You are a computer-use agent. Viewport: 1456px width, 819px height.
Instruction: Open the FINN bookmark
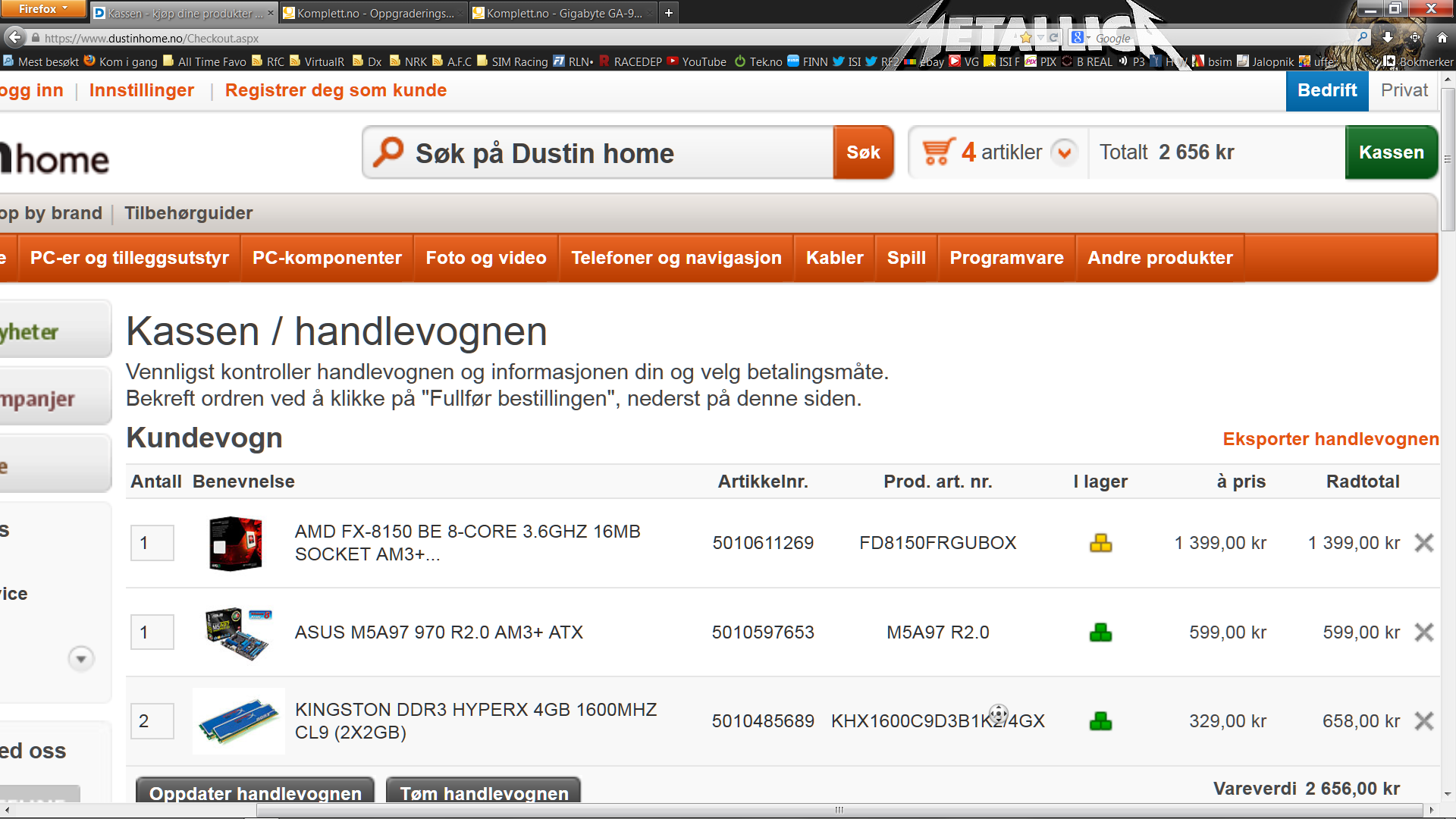808,61
